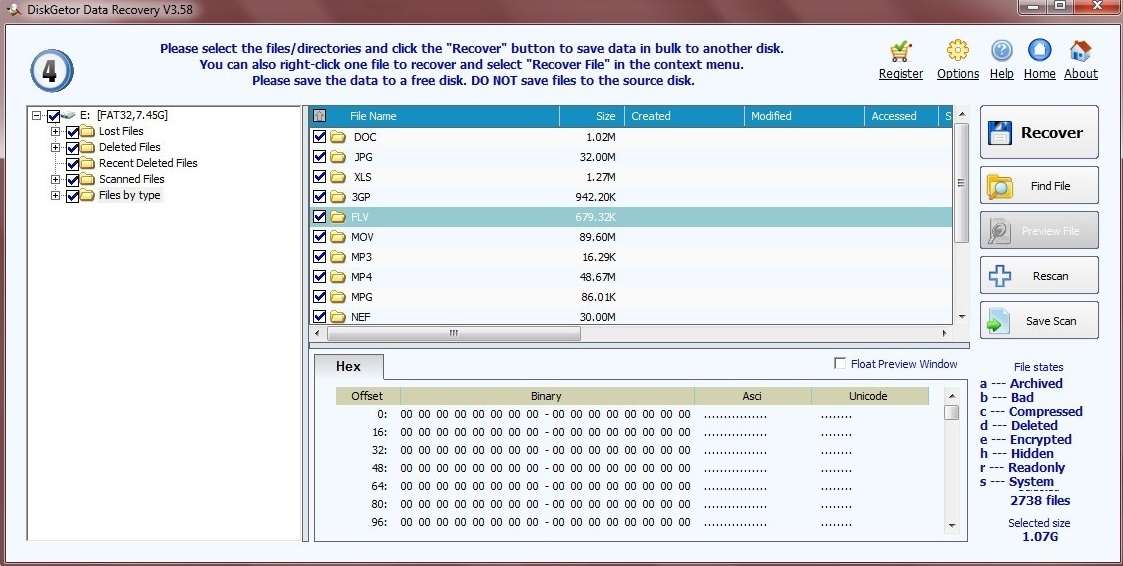Click the Save Scan arrow icon
The image size is (1123, 566).
[x=998, y=321]
